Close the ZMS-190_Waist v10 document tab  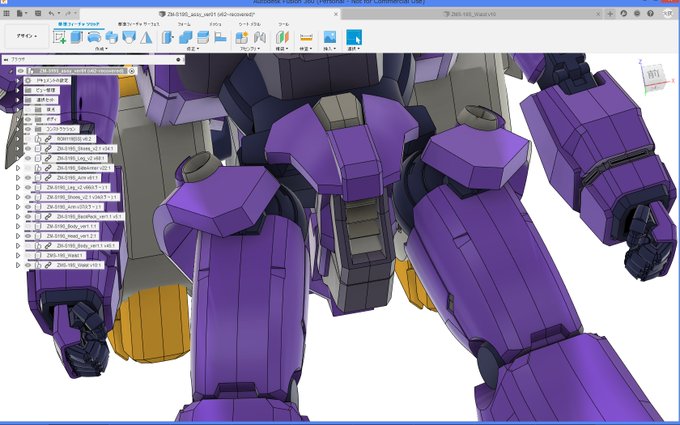598,14
